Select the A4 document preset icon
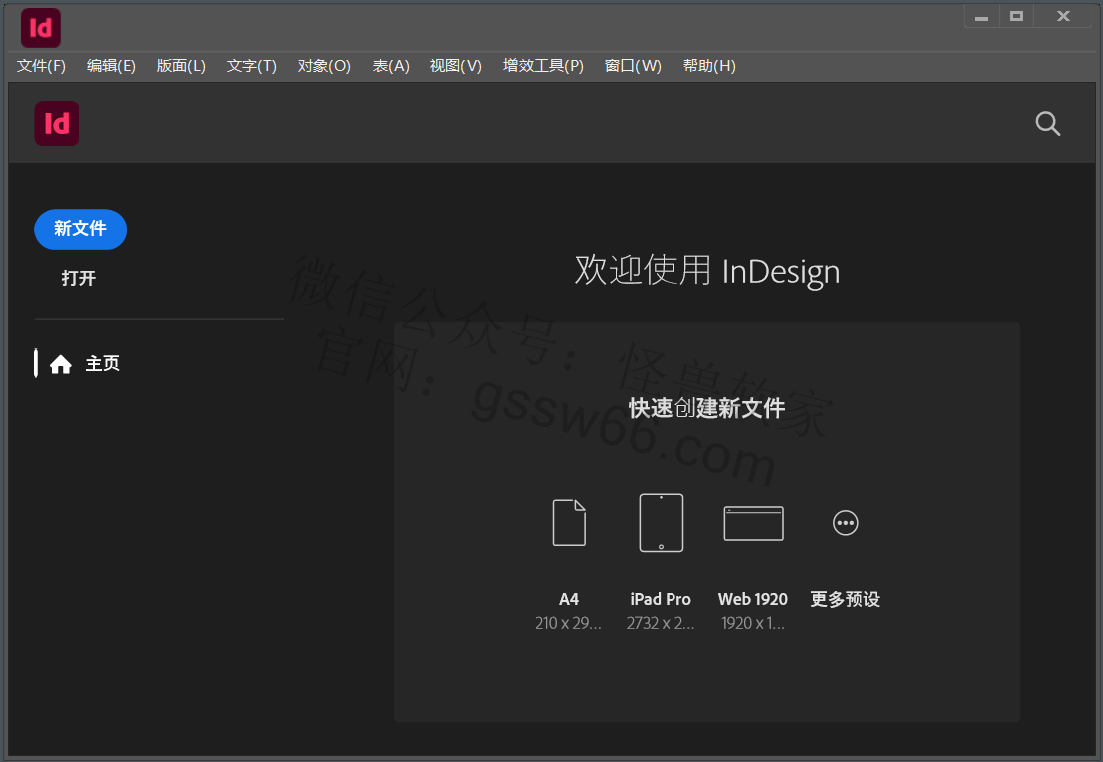Screen dimensions: 1103x762 569,523
